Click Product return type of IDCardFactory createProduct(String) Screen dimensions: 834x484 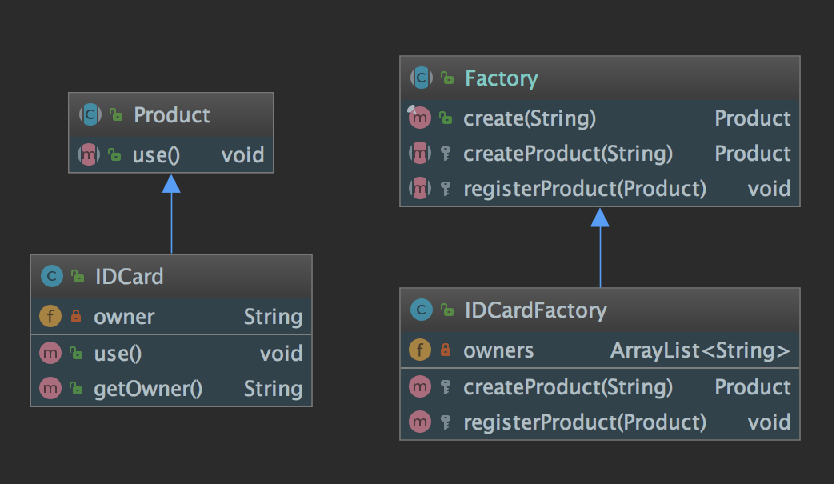(x=753, y=387)
